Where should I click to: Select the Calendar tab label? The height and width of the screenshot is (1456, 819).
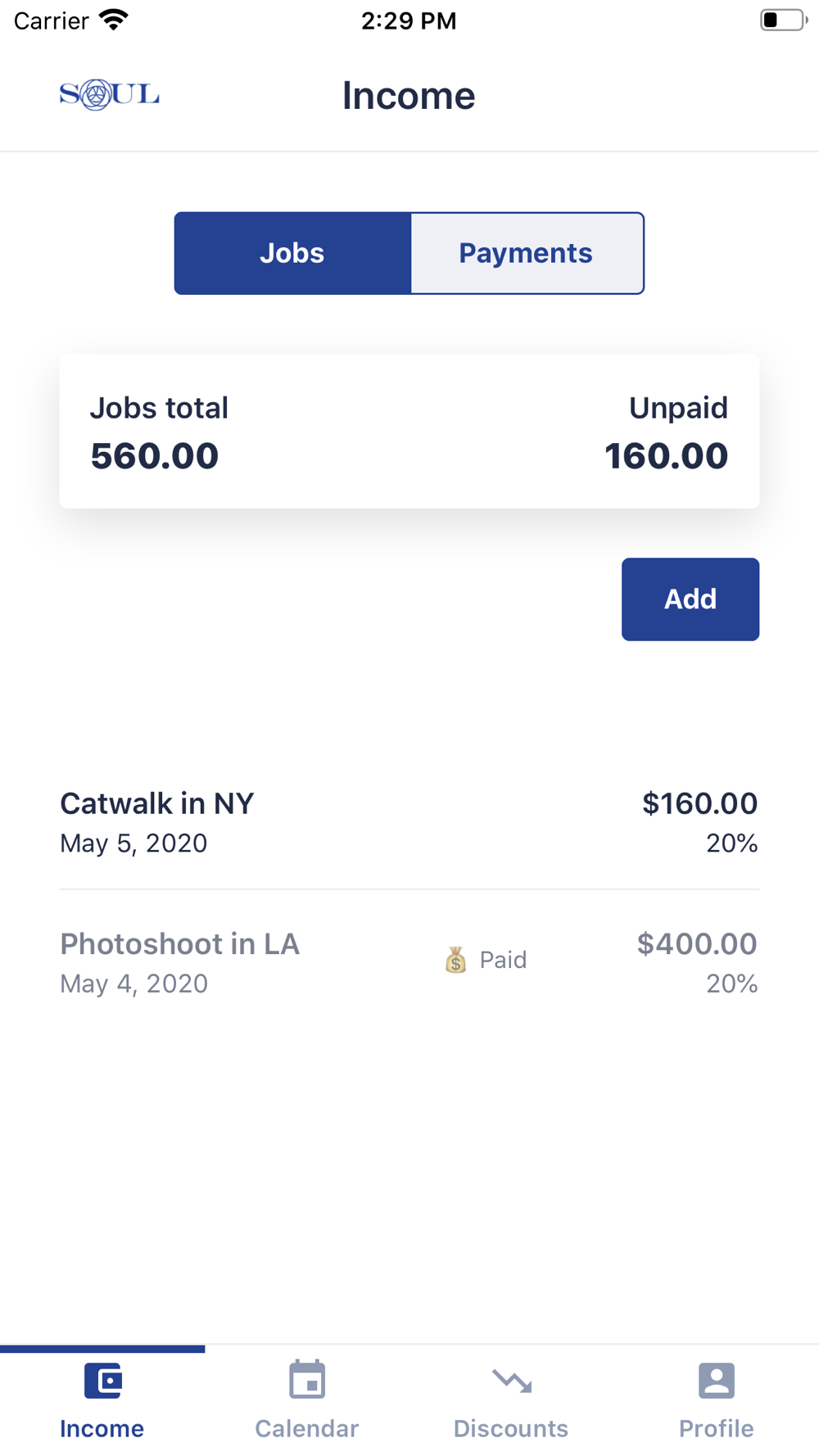tap(307, 1428)
